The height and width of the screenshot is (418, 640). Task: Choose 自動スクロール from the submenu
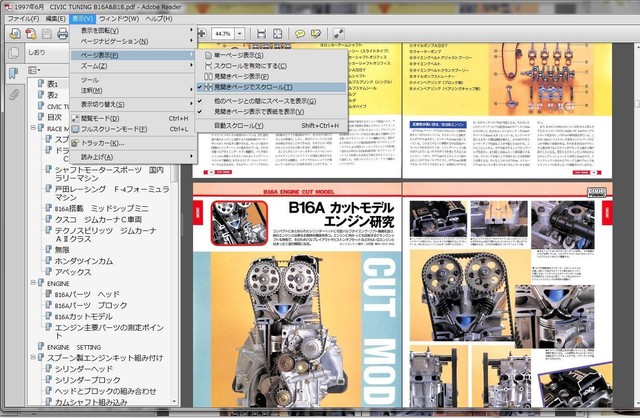271,125
